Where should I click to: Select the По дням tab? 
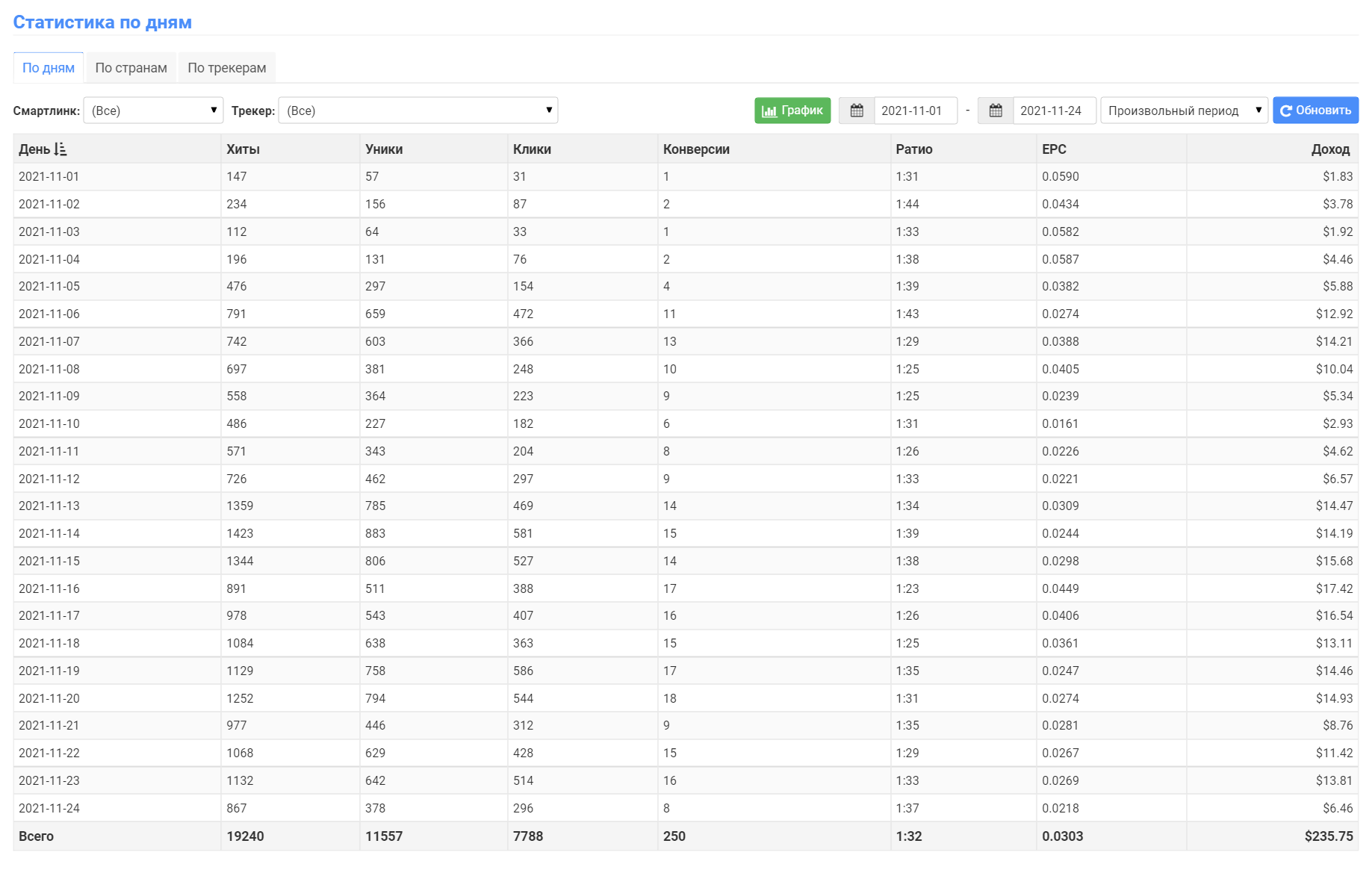click(49, 68)
